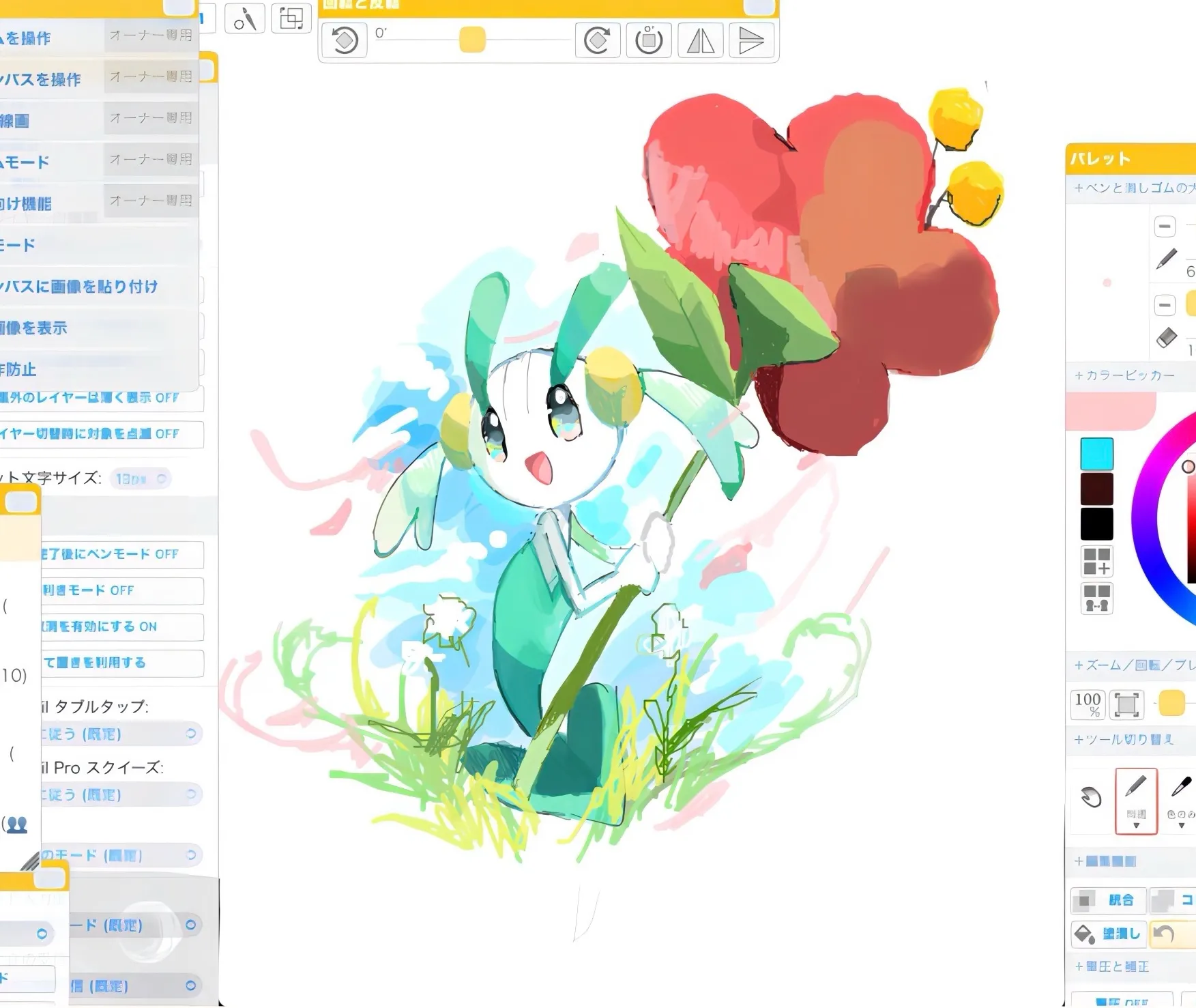Select the dropper tool right of pen
This screenshot has width=1196, height=1008.
point(1181,800)
